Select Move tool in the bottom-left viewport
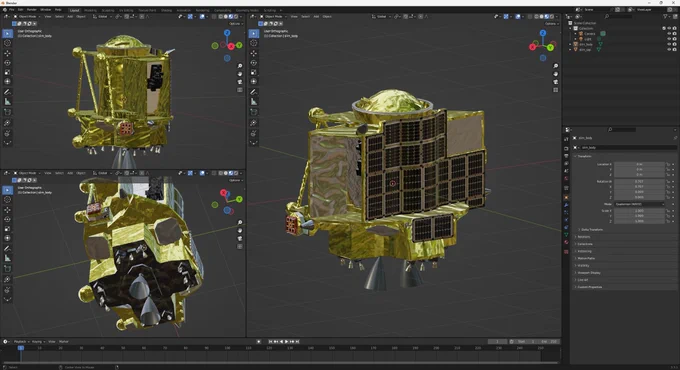 pyautogui.click(x=7, y=210)
